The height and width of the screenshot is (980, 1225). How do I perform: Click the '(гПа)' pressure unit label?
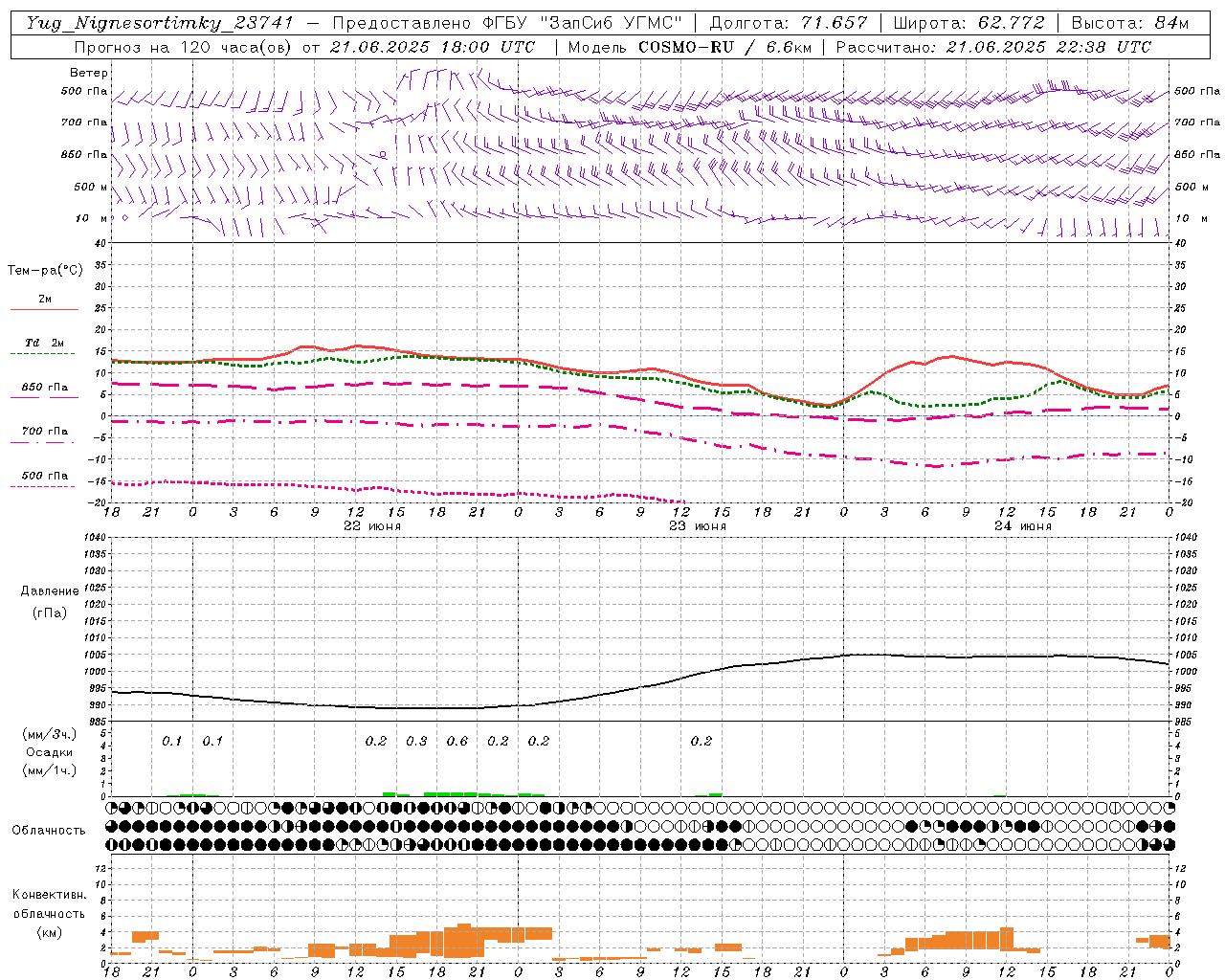[50, 612]
